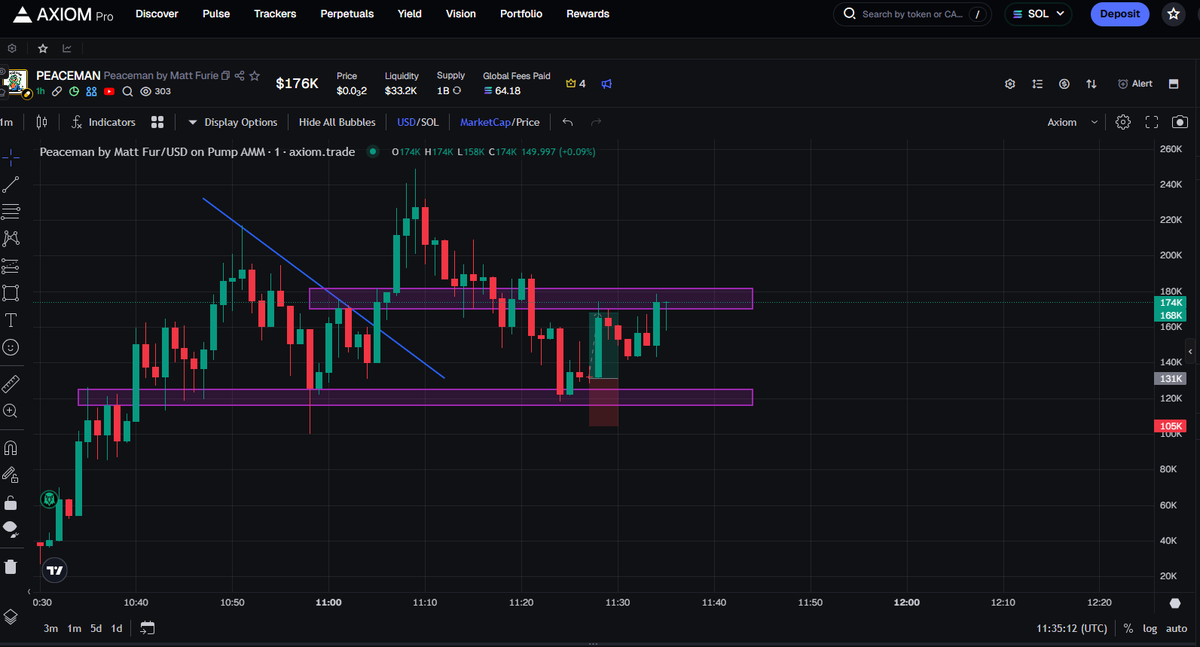
Task: Click the trash remove drawings icon
Action: 11,566
